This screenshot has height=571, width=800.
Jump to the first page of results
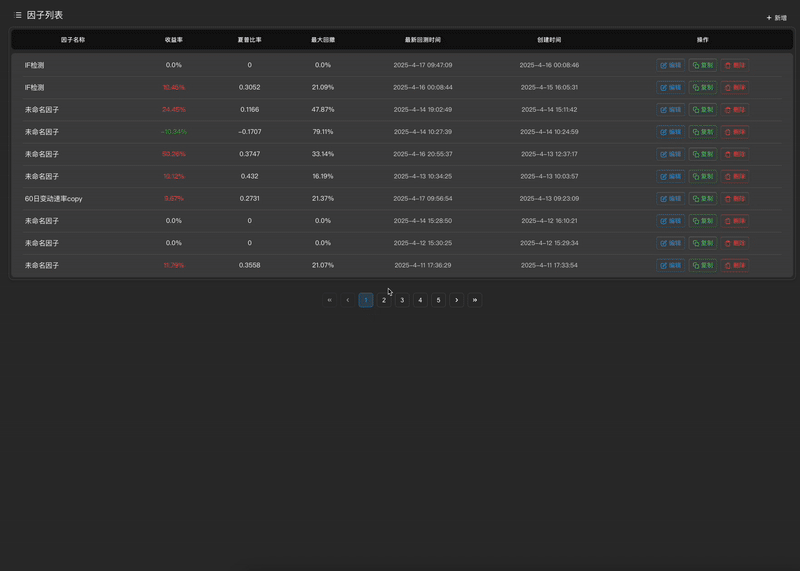330,300
